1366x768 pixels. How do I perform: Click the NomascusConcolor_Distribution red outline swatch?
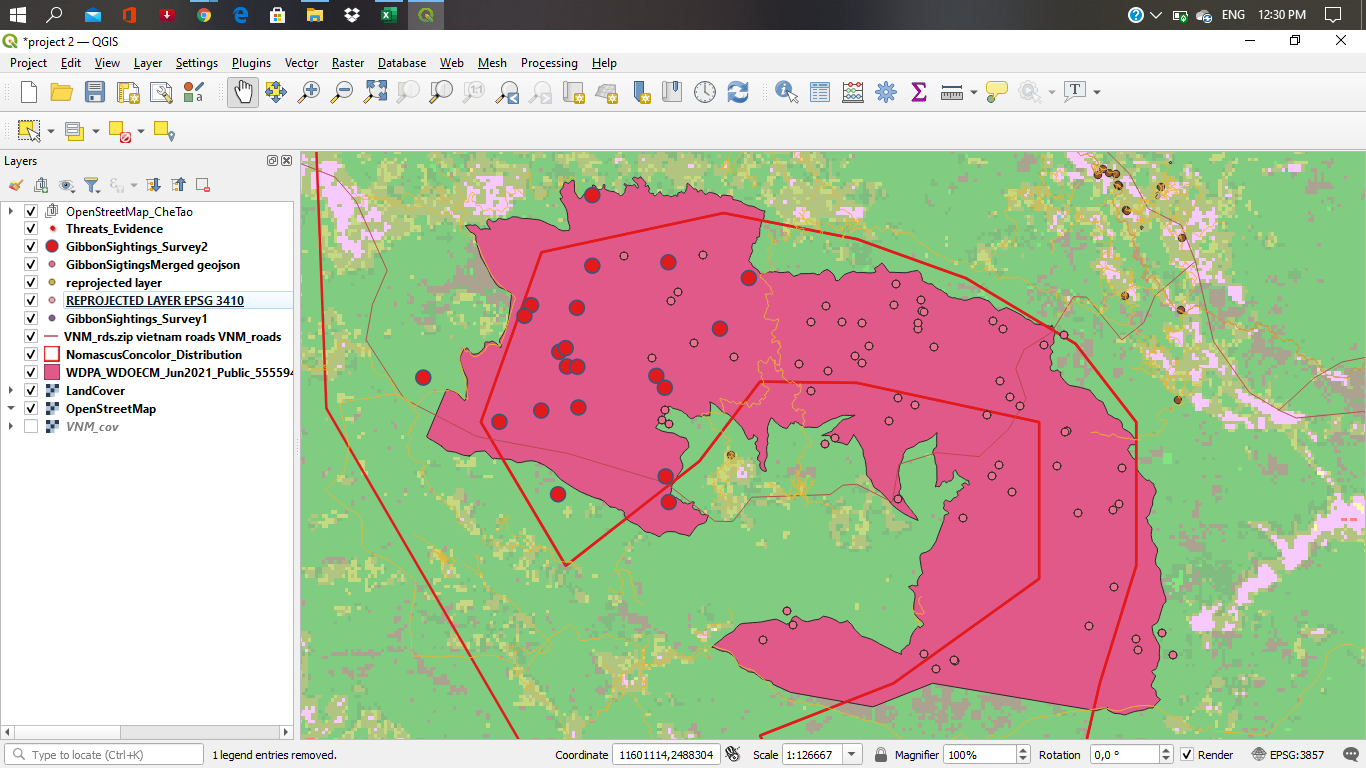[52, 355]
